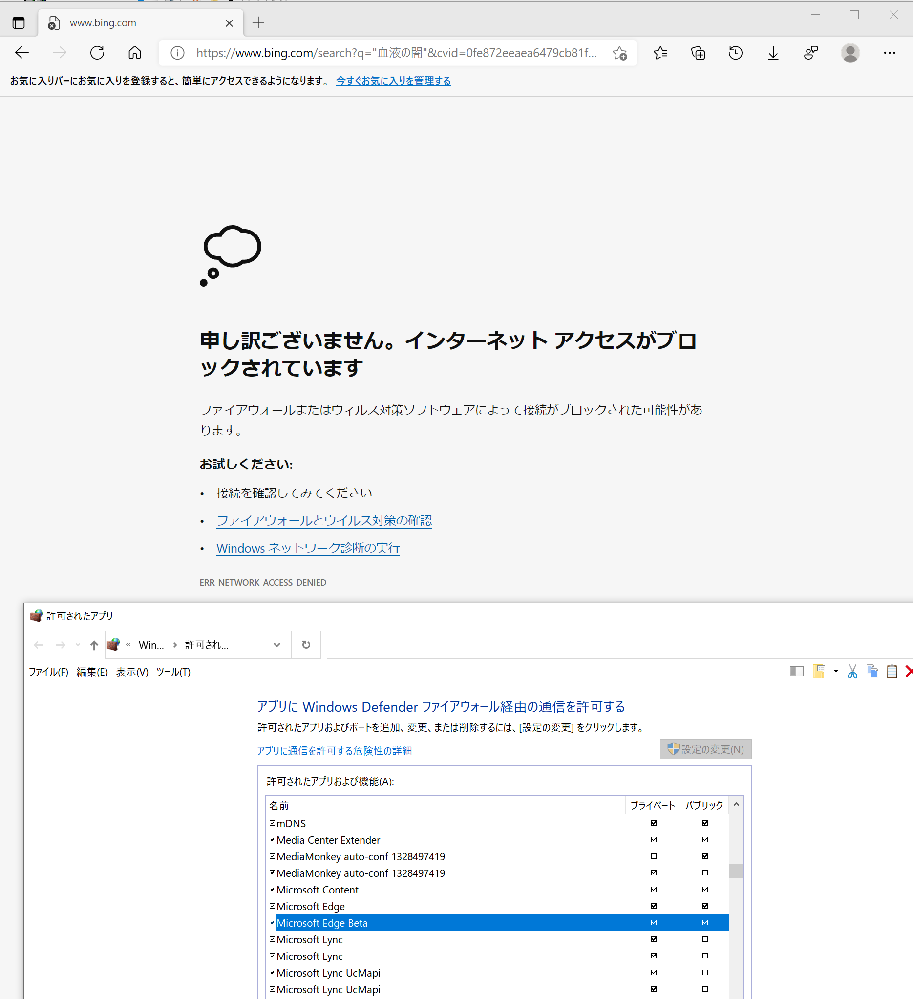Toggle Private checkbox for Microsoft Edge

(x=654, y=906)
